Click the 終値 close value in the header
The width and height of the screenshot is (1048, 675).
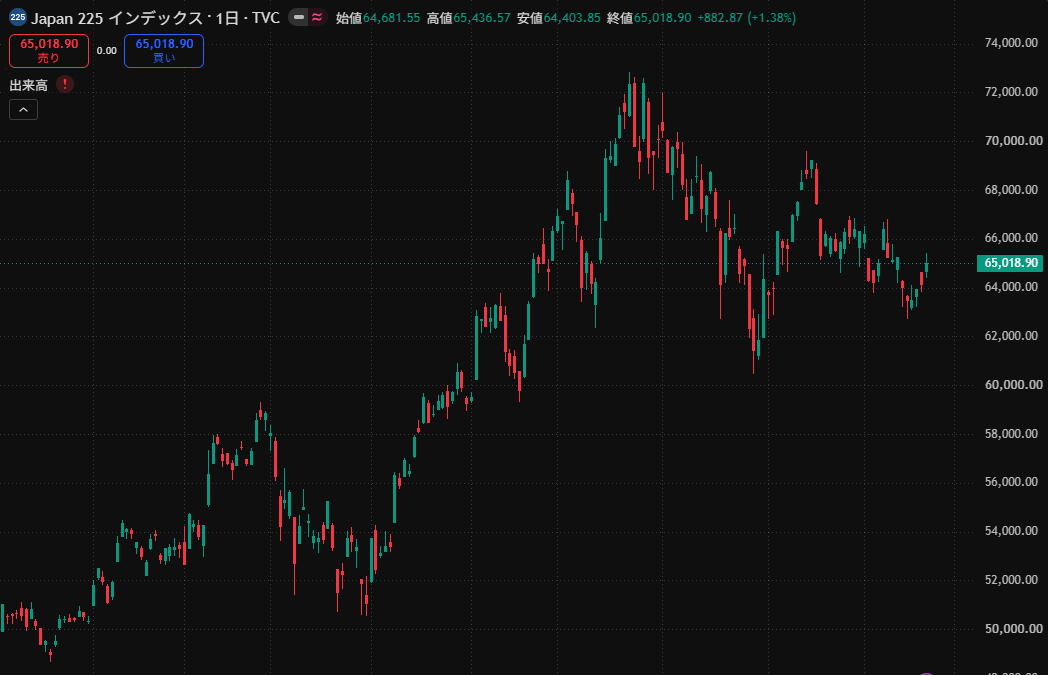tap(662, 18)
